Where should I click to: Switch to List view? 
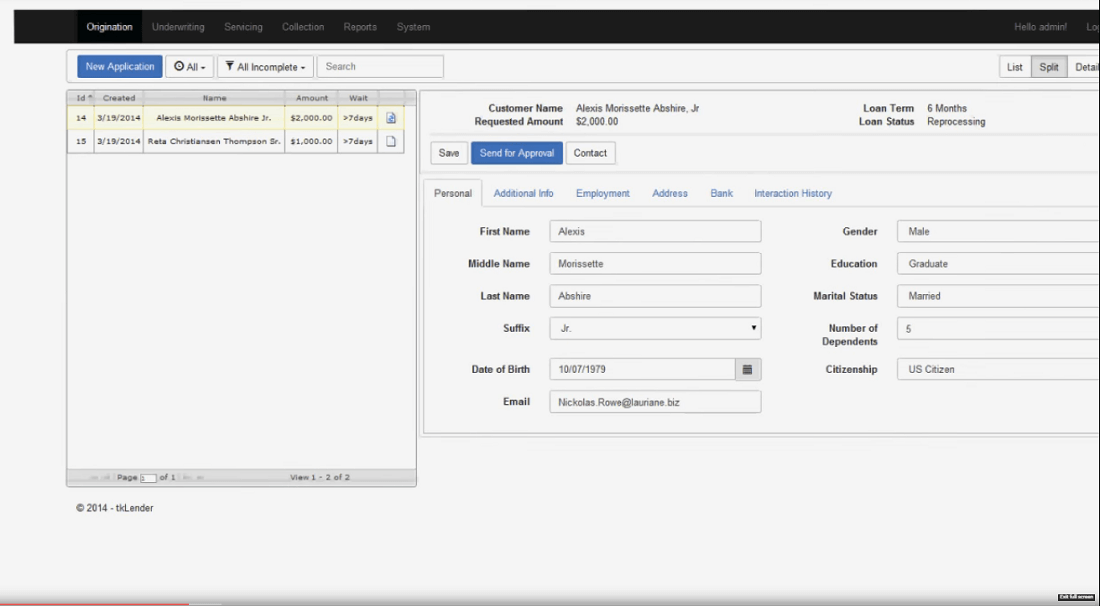(1014, 67)
